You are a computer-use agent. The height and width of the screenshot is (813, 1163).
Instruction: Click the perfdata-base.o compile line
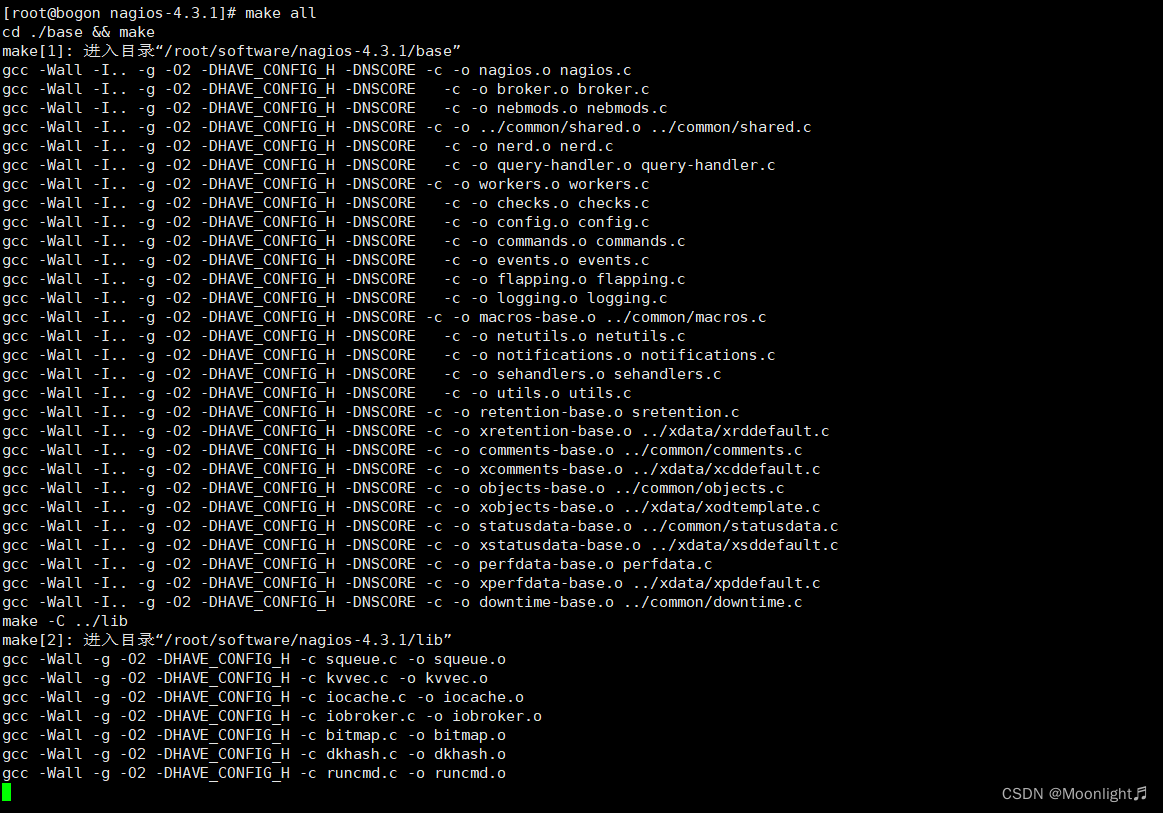(357, 564)
